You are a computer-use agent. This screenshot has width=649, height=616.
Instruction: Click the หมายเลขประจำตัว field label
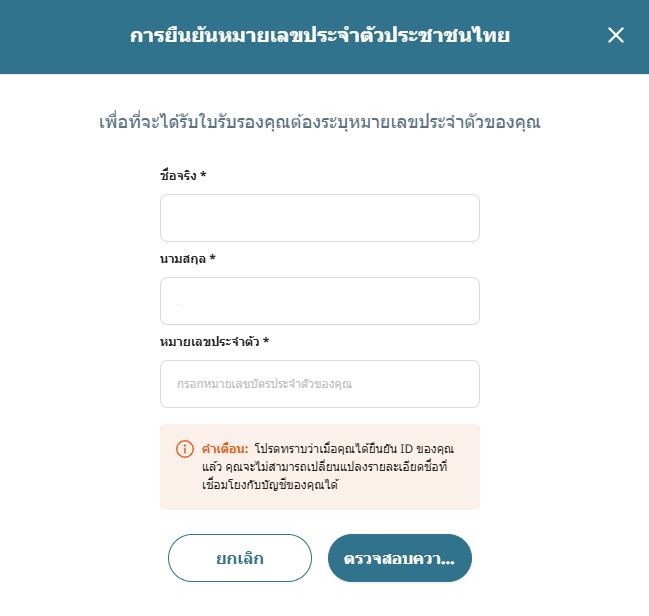[209, 342]
